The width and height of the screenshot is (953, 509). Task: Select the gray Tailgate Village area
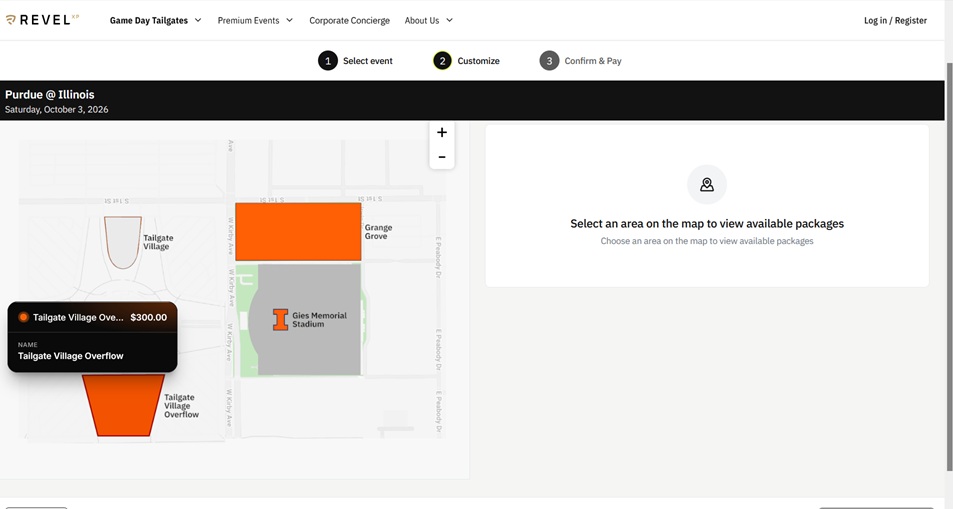123,242
